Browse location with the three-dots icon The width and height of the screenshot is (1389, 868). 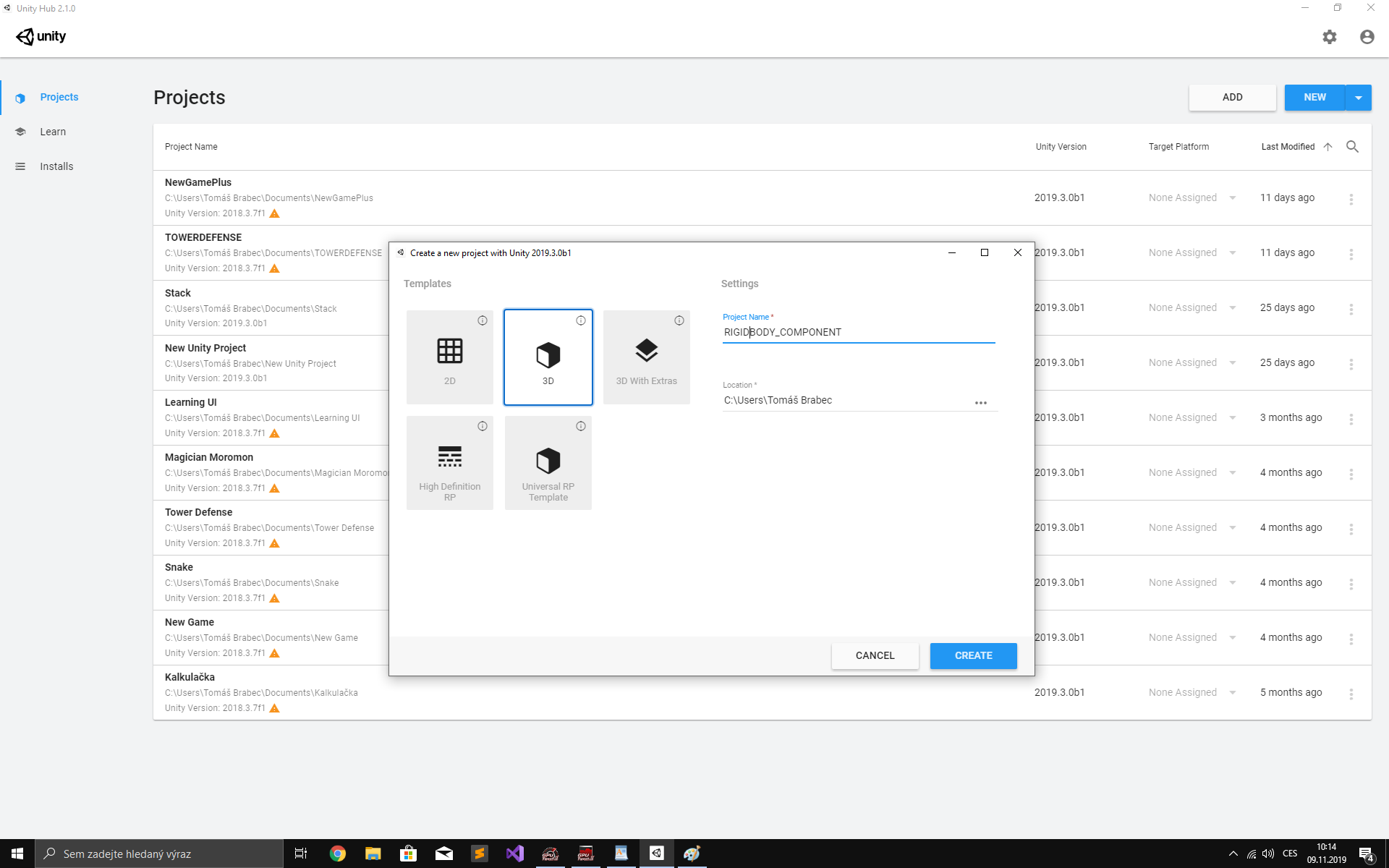pyautogui.click(x=980, y=403)
